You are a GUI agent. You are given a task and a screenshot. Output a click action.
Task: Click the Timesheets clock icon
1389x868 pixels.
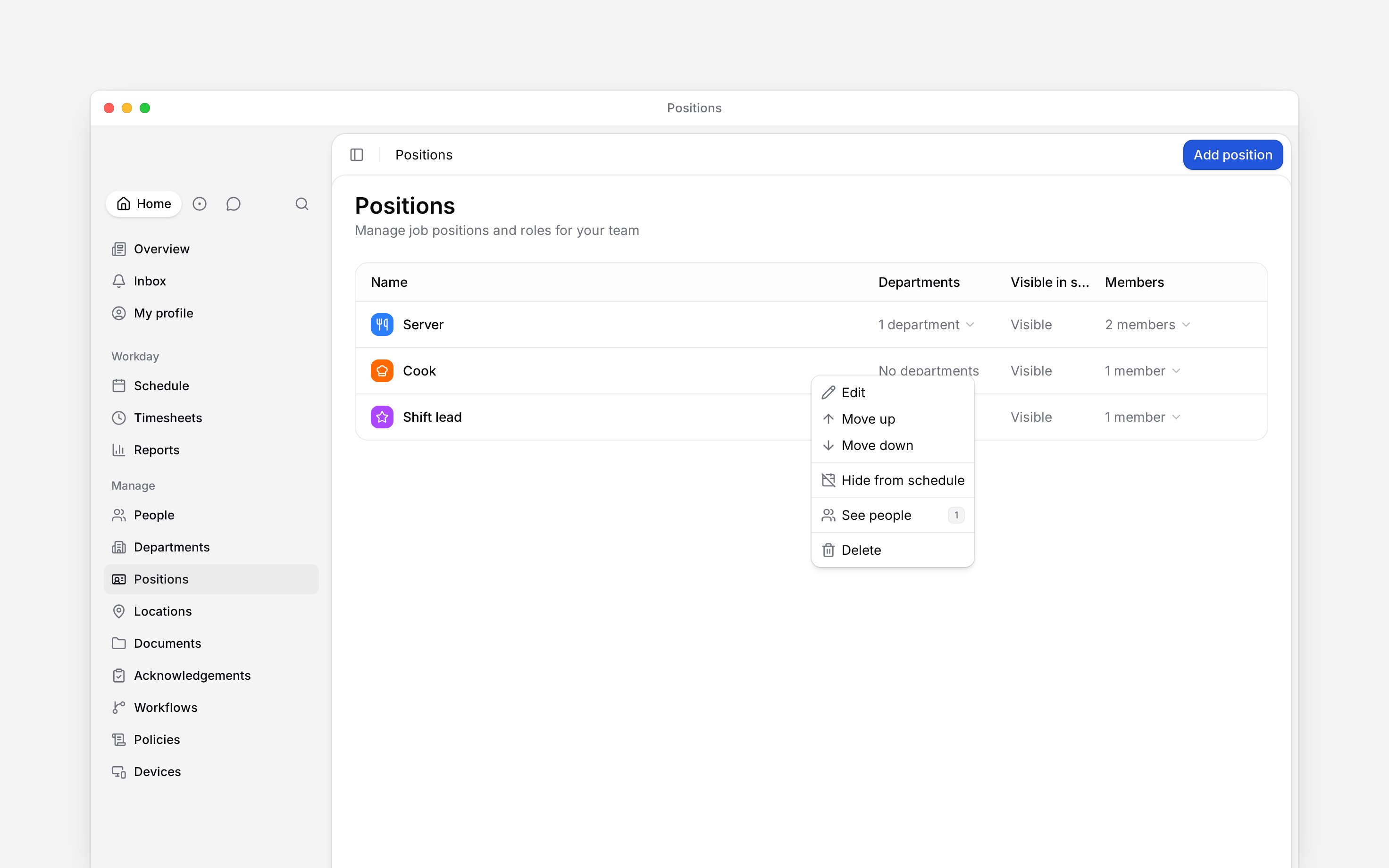(119, 418)
